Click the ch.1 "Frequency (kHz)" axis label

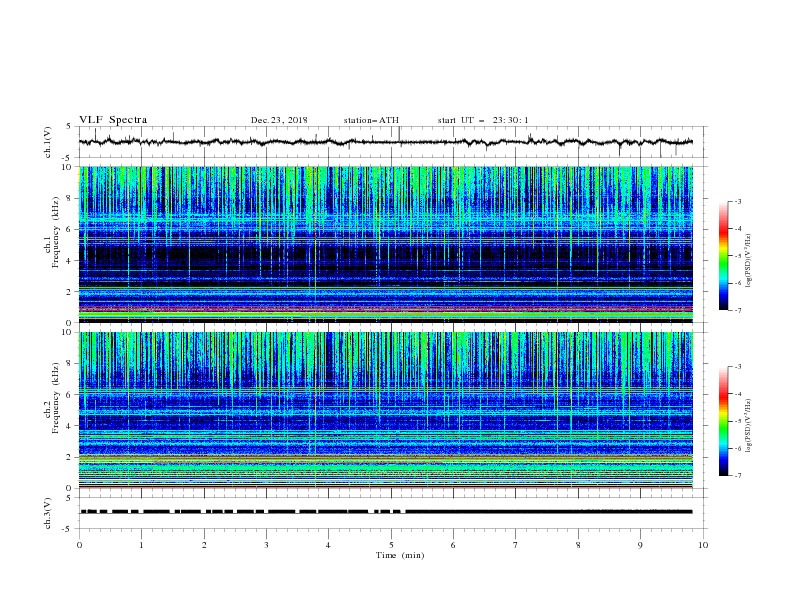coord(56,232)
